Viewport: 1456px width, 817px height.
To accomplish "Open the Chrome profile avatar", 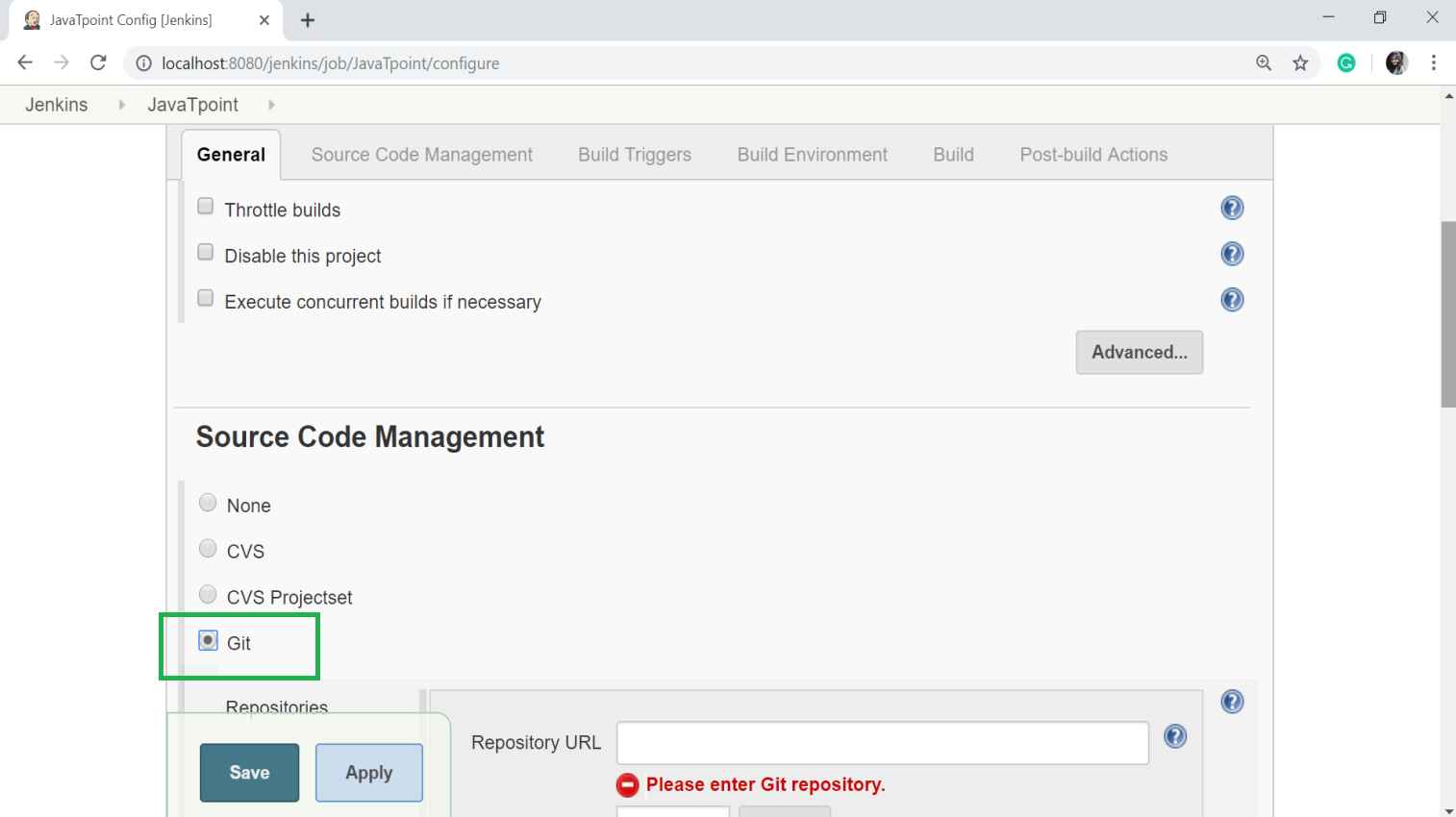I will point(1396,62).
